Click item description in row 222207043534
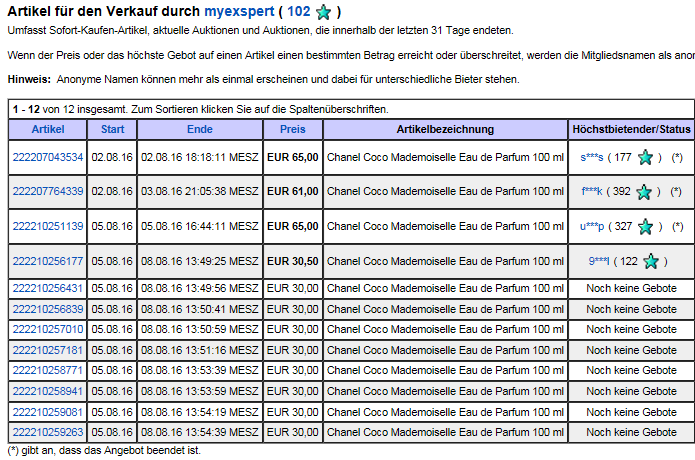Viewport: 695px width, 460px height. [x=445, y=157]
